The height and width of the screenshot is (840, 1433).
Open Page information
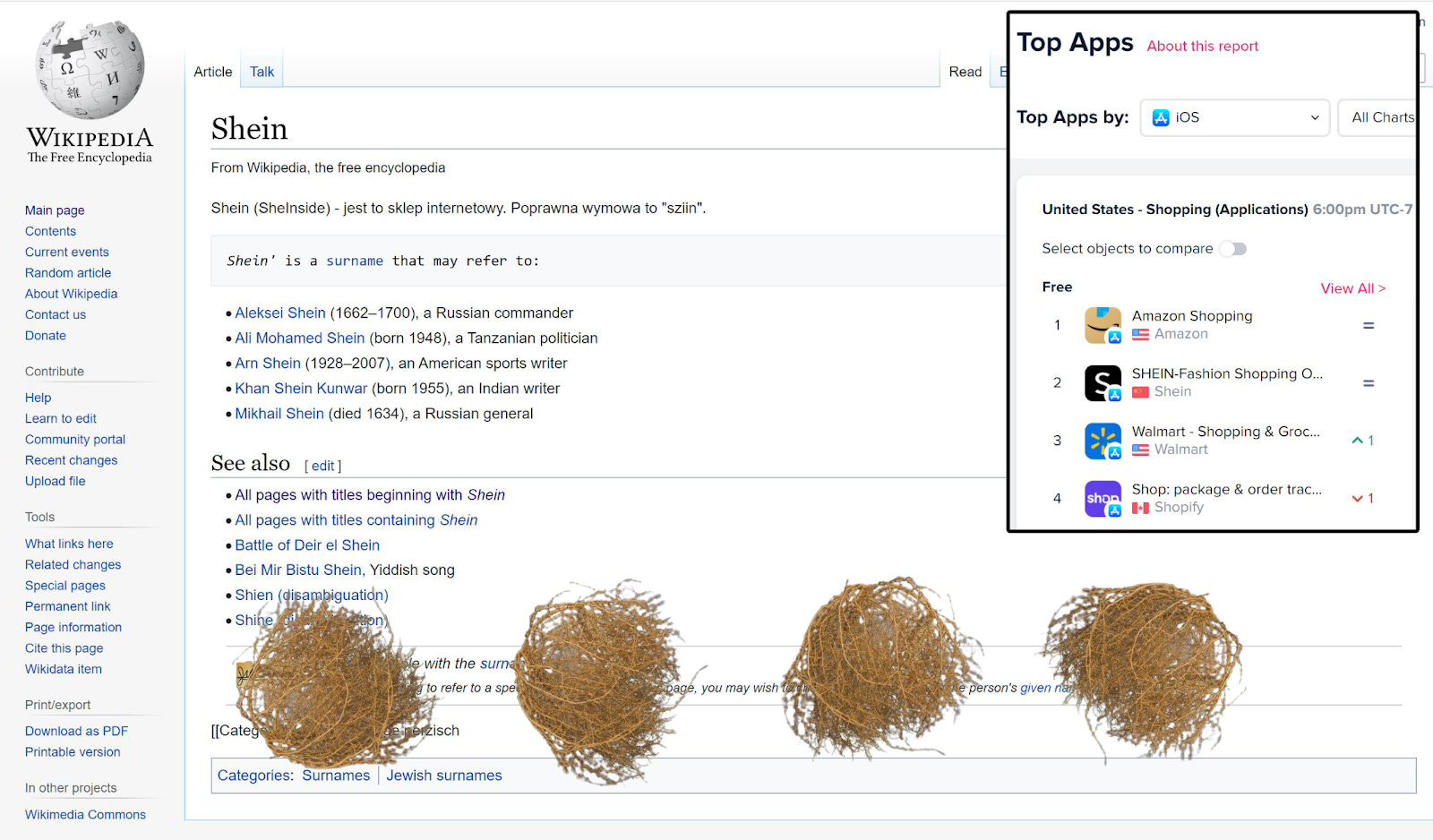click(x=73, y=627)
